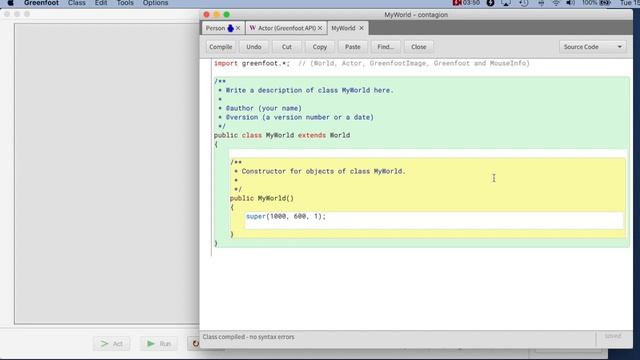Click the comment 'Constructor for objects of class MyWorld.'
Image resolution: width=640 pixels, height=360 pixels.
pyautogui.click(x=323, y=171)
